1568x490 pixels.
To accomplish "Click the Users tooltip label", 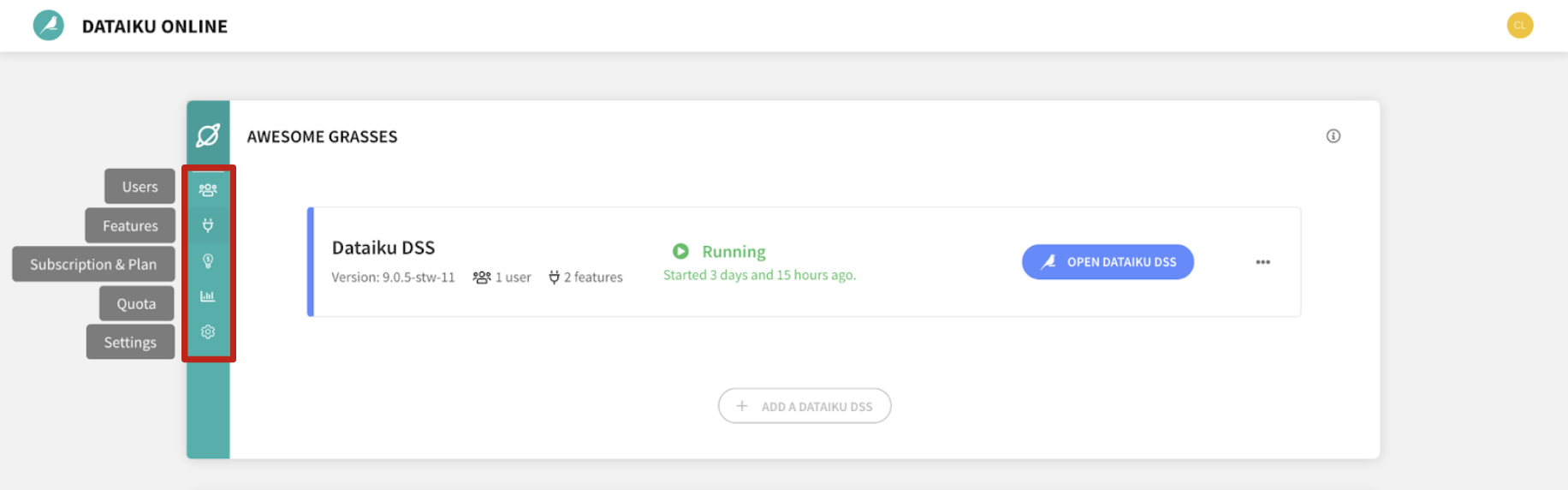I will tap(140, 187).
